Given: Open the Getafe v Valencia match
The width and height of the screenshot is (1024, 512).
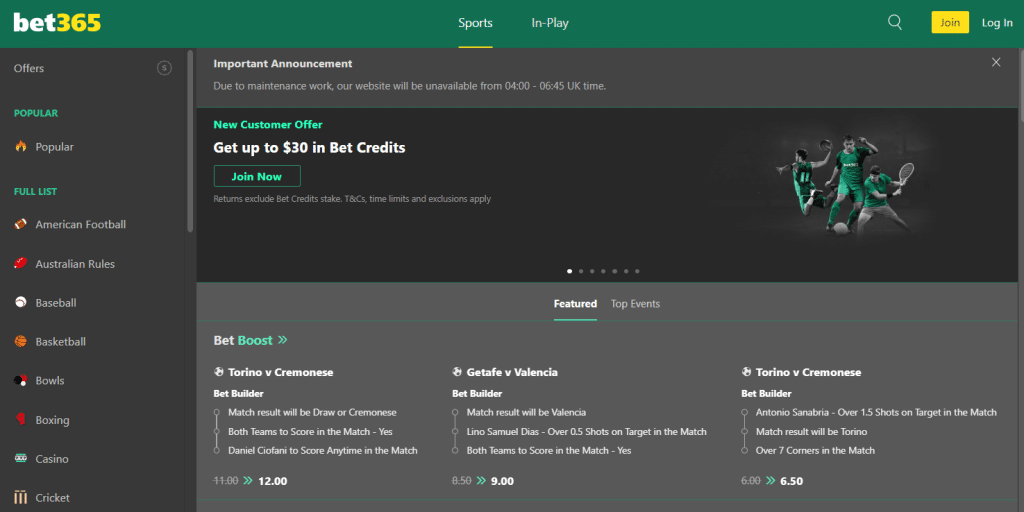Looking at the screenshot, I should (x=512, y=372).
